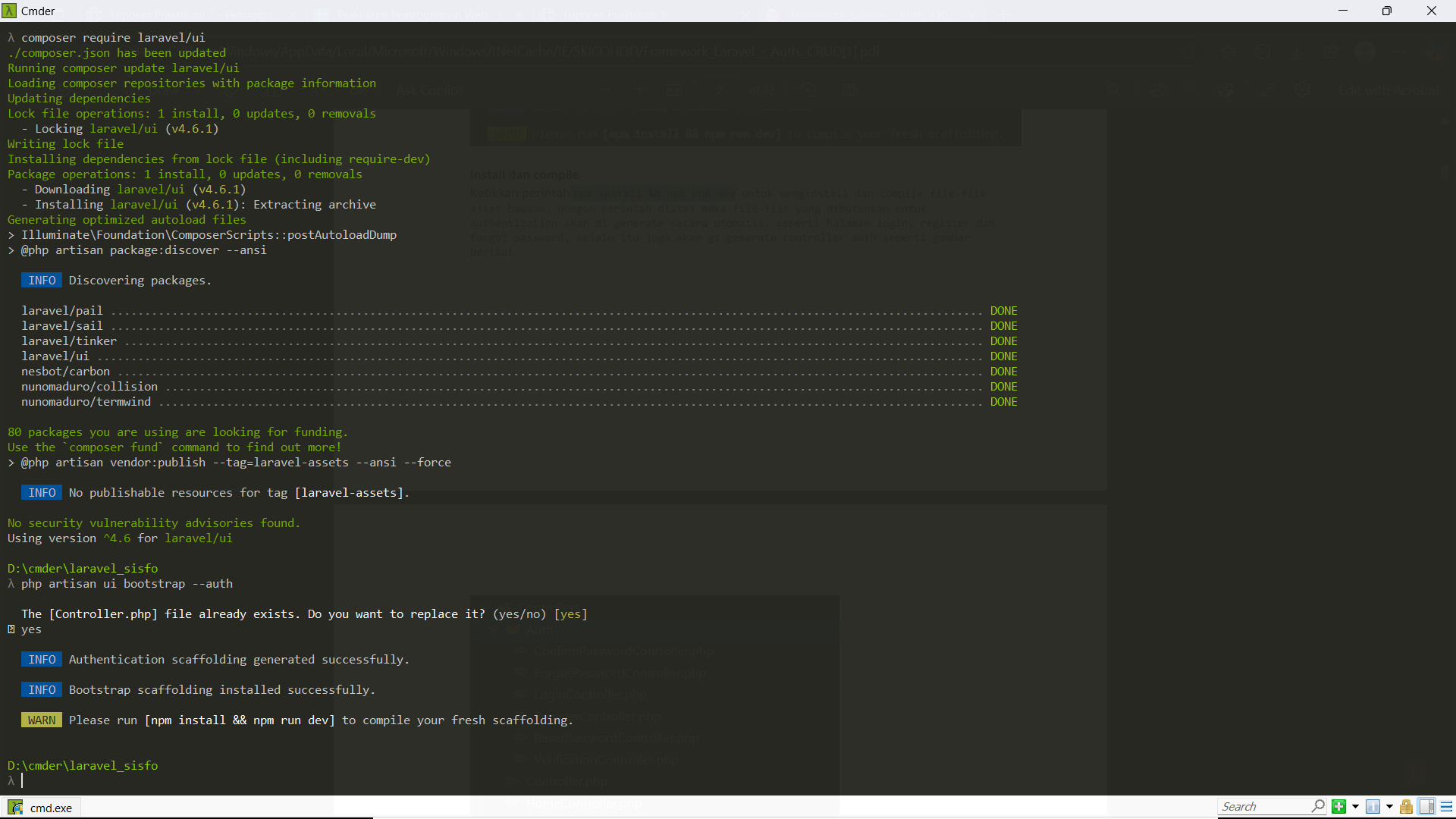Open the new console dropdown arrow
The image size is (1456, 819).
pyautogui.click(x=1355, y=807)
